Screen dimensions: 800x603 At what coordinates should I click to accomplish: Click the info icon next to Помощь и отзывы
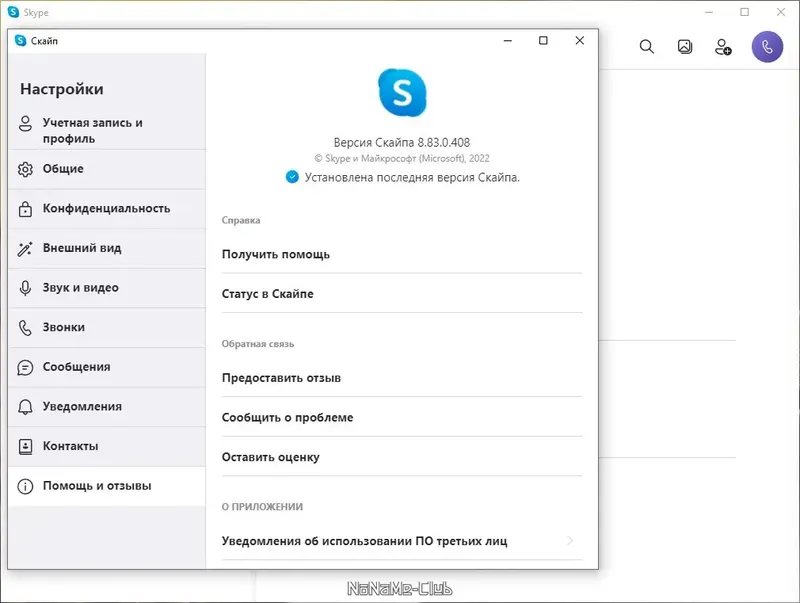click(x=25, y=486)
